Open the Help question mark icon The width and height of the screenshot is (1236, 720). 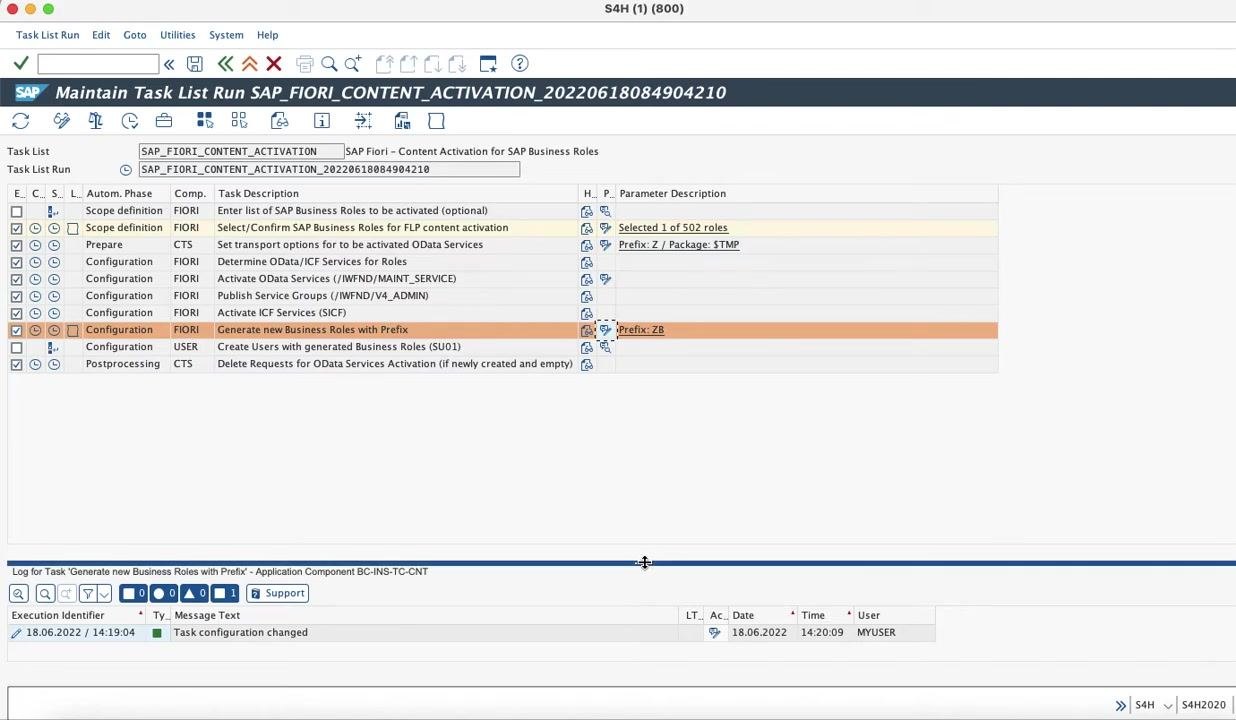520,64
